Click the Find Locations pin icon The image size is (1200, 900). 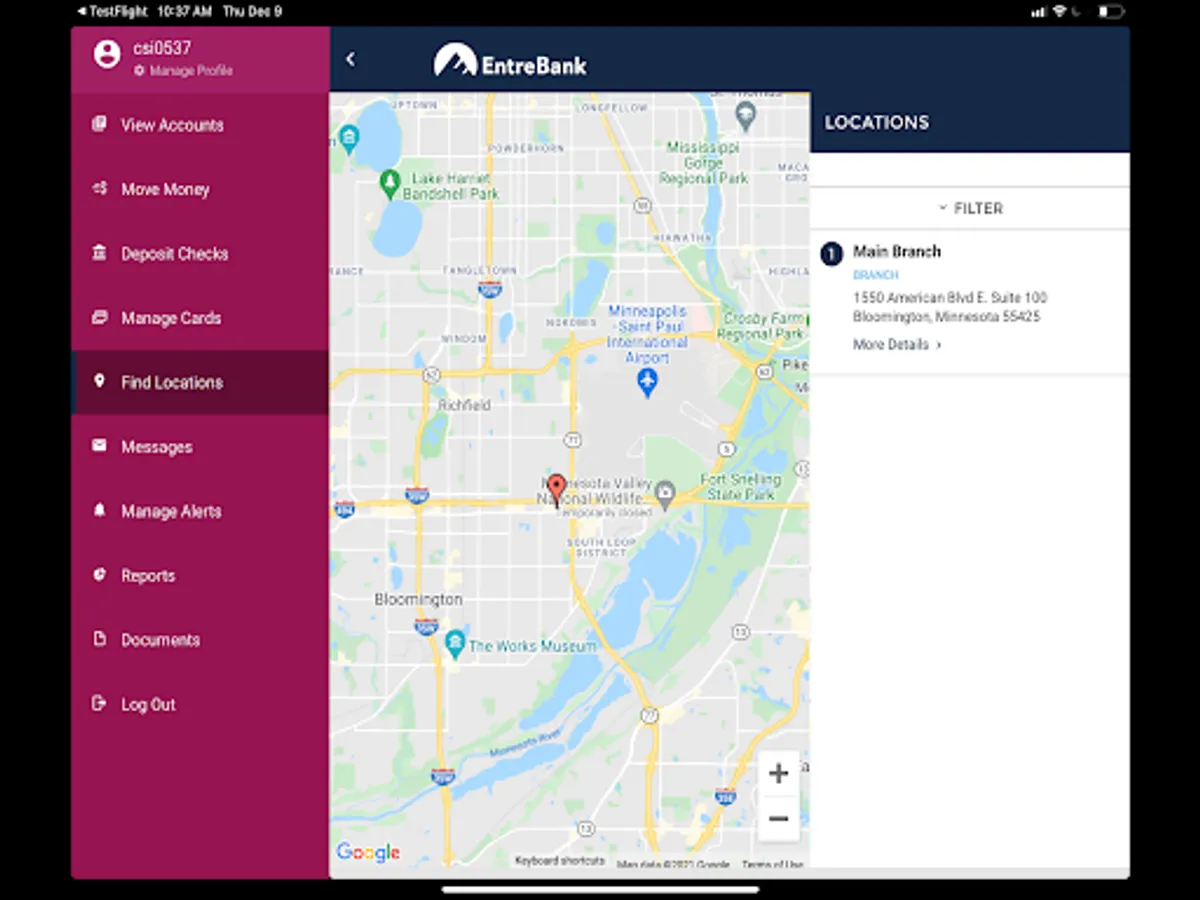point(99,381)
